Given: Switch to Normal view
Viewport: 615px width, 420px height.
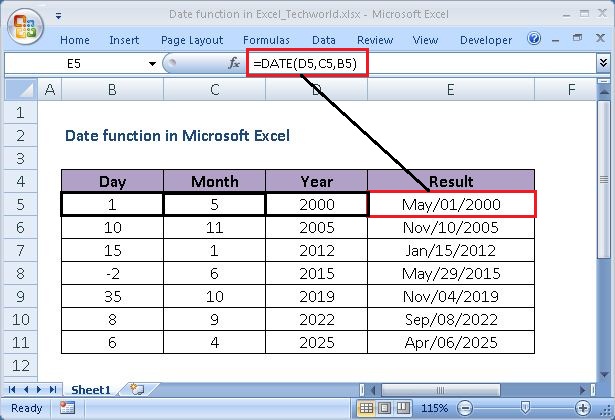Looking at the screenshot, I should pyautogui.click(x=366, y=408).
